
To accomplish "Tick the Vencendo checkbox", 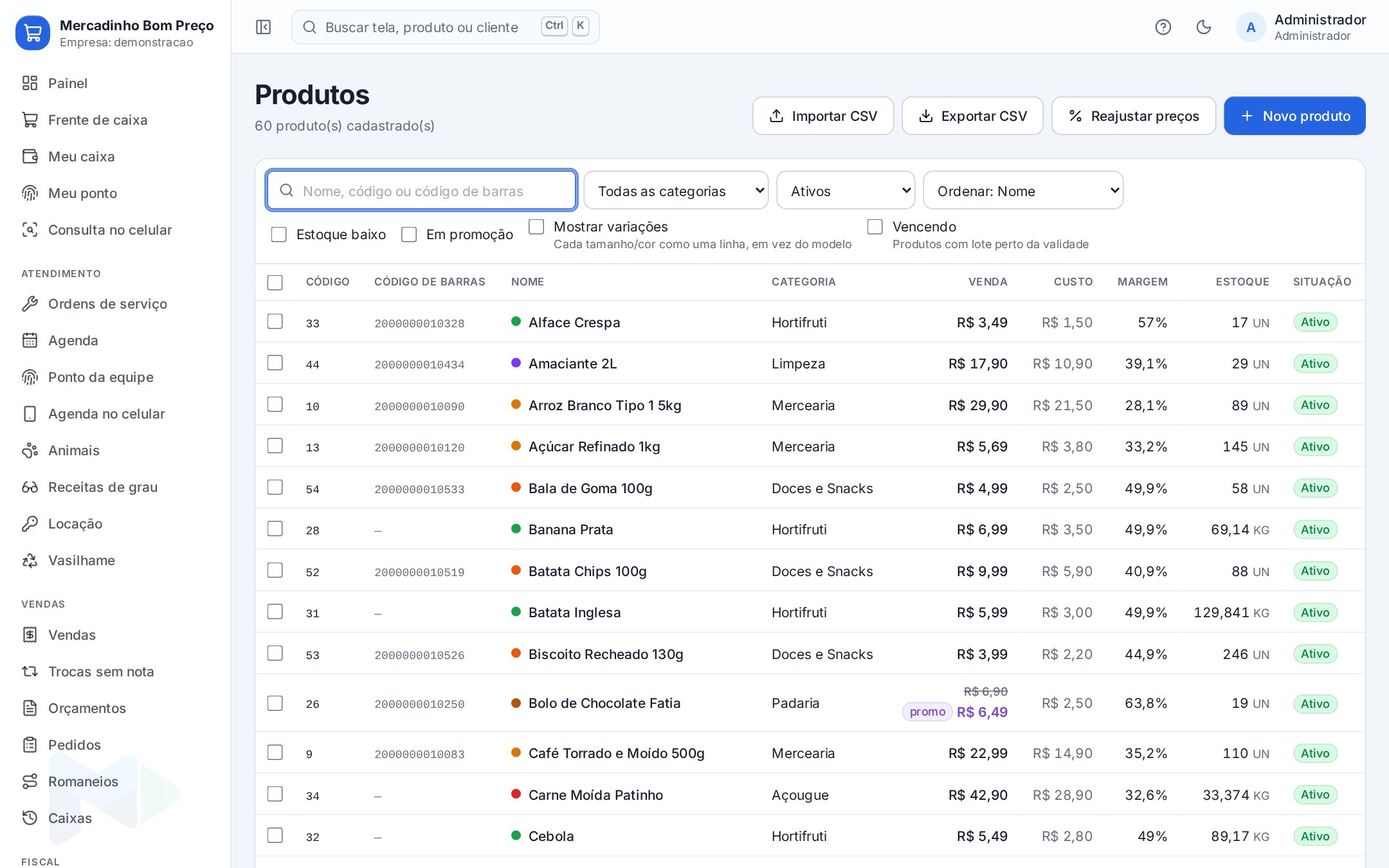I will [x=875, y=226].
